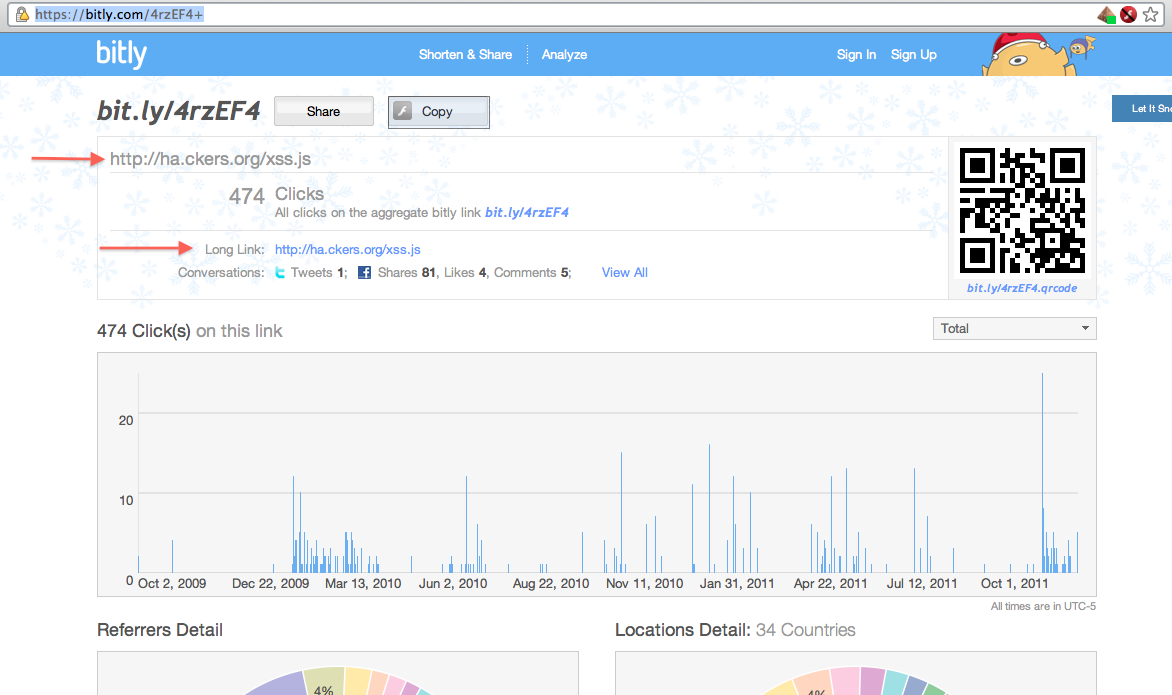Click the browser address bar URL
1172x695 pixels.
click(x=120, y=14)
